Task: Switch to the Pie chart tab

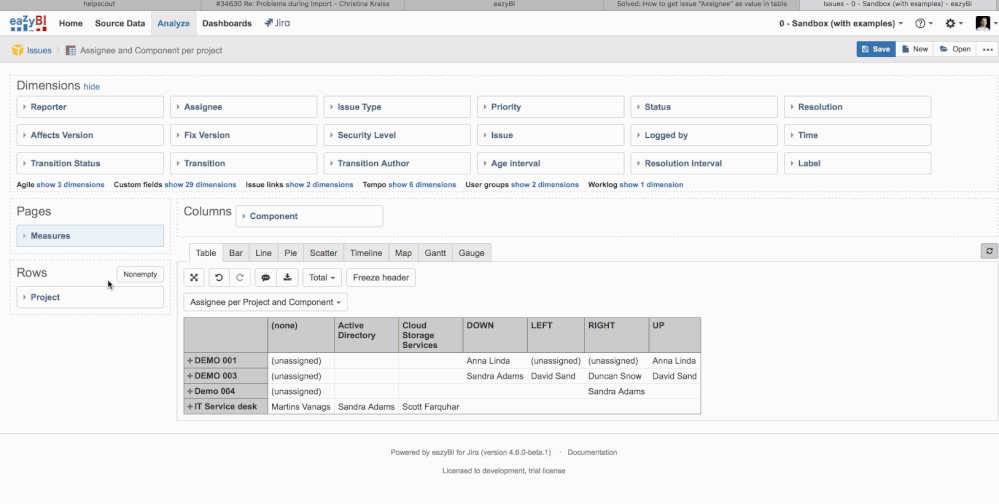Action: point(291,253)
